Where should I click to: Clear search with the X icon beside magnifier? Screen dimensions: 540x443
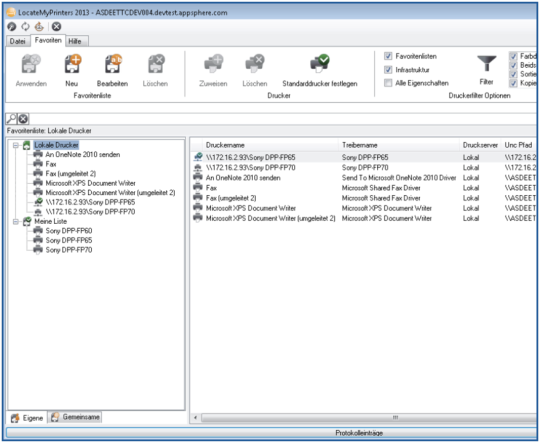[23, 119]
